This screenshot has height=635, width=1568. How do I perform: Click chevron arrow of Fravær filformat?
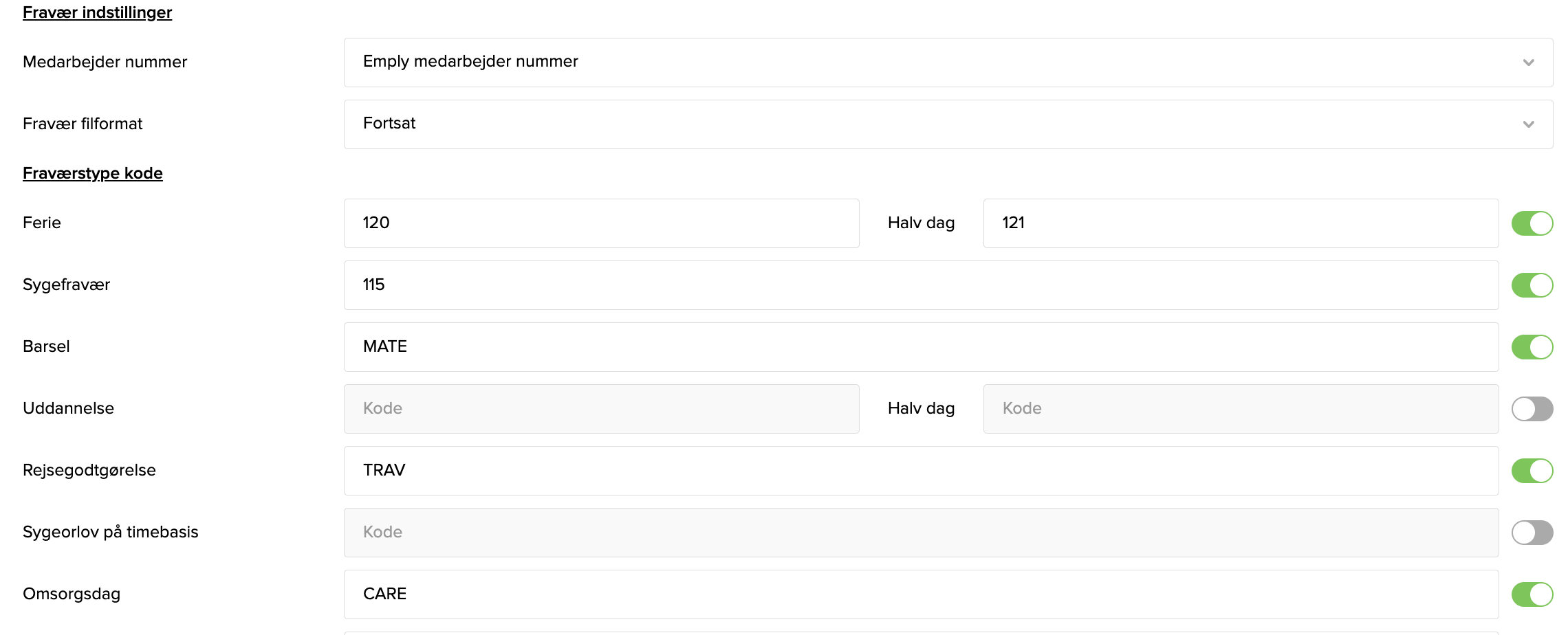[x=1528, y=124]
